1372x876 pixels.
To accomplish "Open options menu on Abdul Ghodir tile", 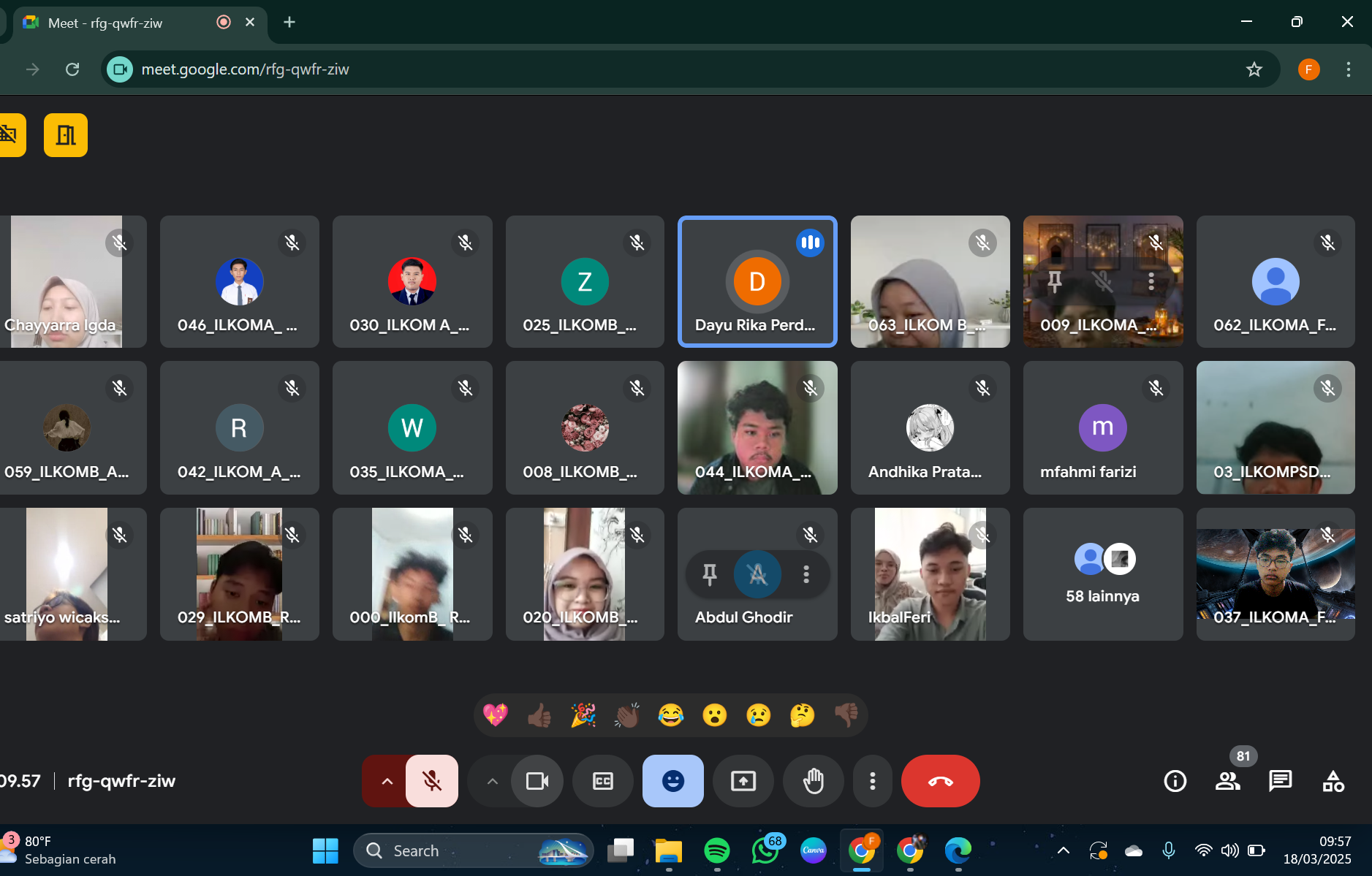I will (x=806, y=574).
